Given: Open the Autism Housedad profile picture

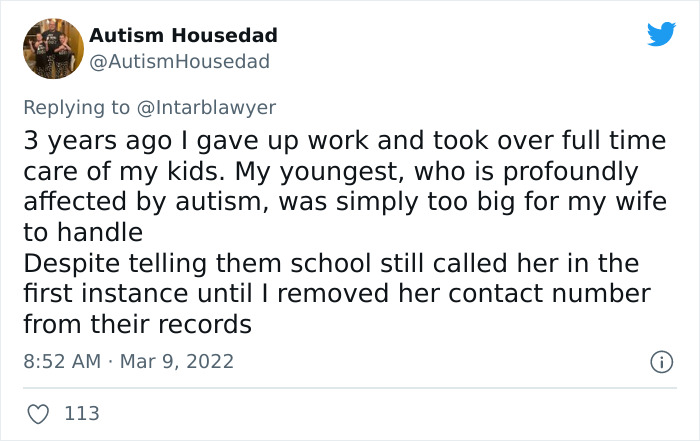Looking at the screenshot, I should tap(52, 48).
